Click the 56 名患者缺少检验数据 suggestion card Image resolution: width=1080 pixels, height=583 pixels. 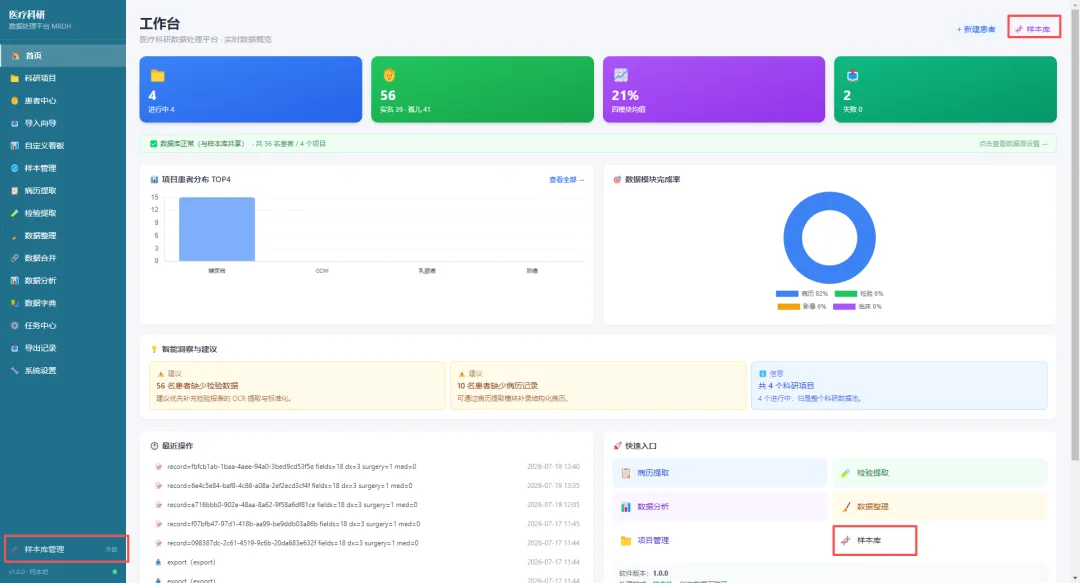coord(297,386)
